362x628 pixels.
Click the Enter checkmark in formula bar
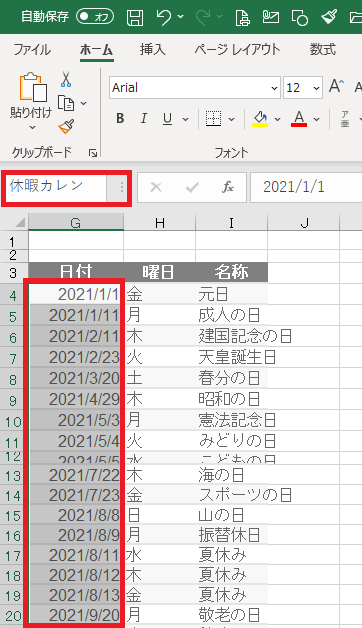click(192, 187)
